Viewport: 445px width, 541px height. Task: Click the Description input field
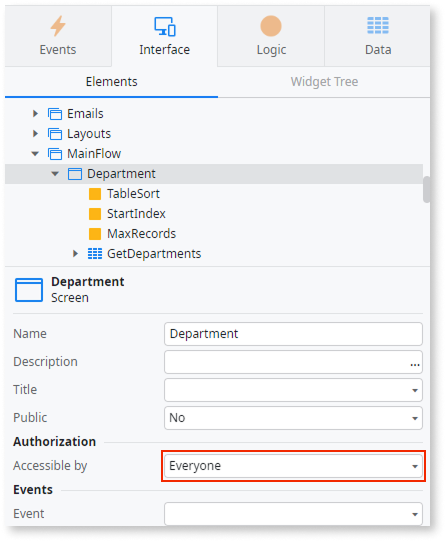click(x=293, y=362)
